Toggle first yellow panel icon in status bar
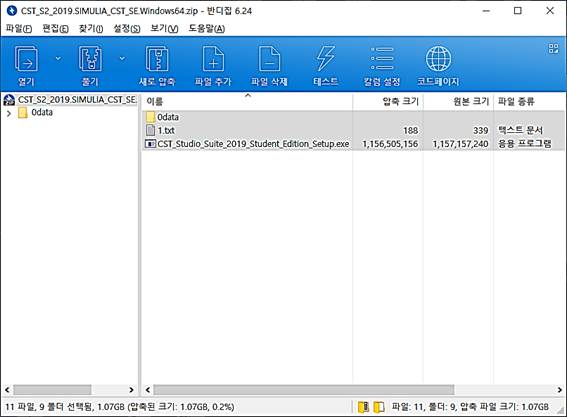This screenshot has height=417, width=567. (363, 407)
